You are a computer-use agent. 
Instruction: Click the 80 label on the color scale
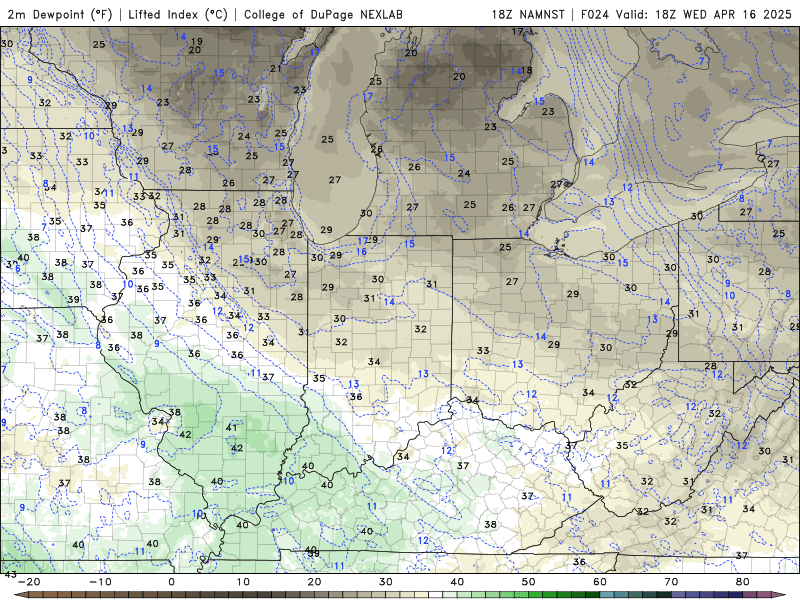[x=743, y=582]
